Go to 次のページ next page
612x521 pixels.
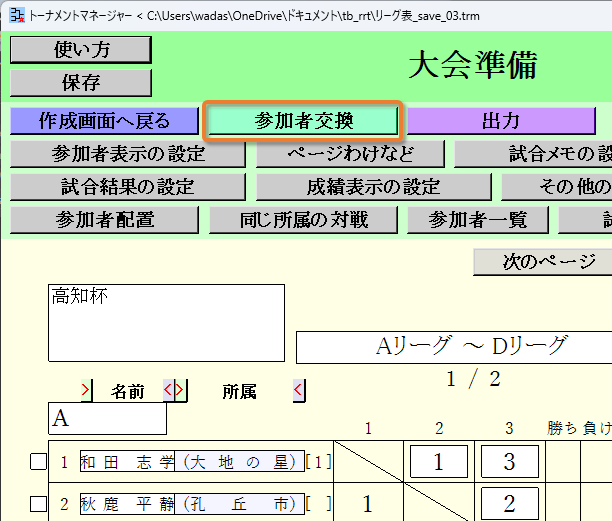point(543,262)
